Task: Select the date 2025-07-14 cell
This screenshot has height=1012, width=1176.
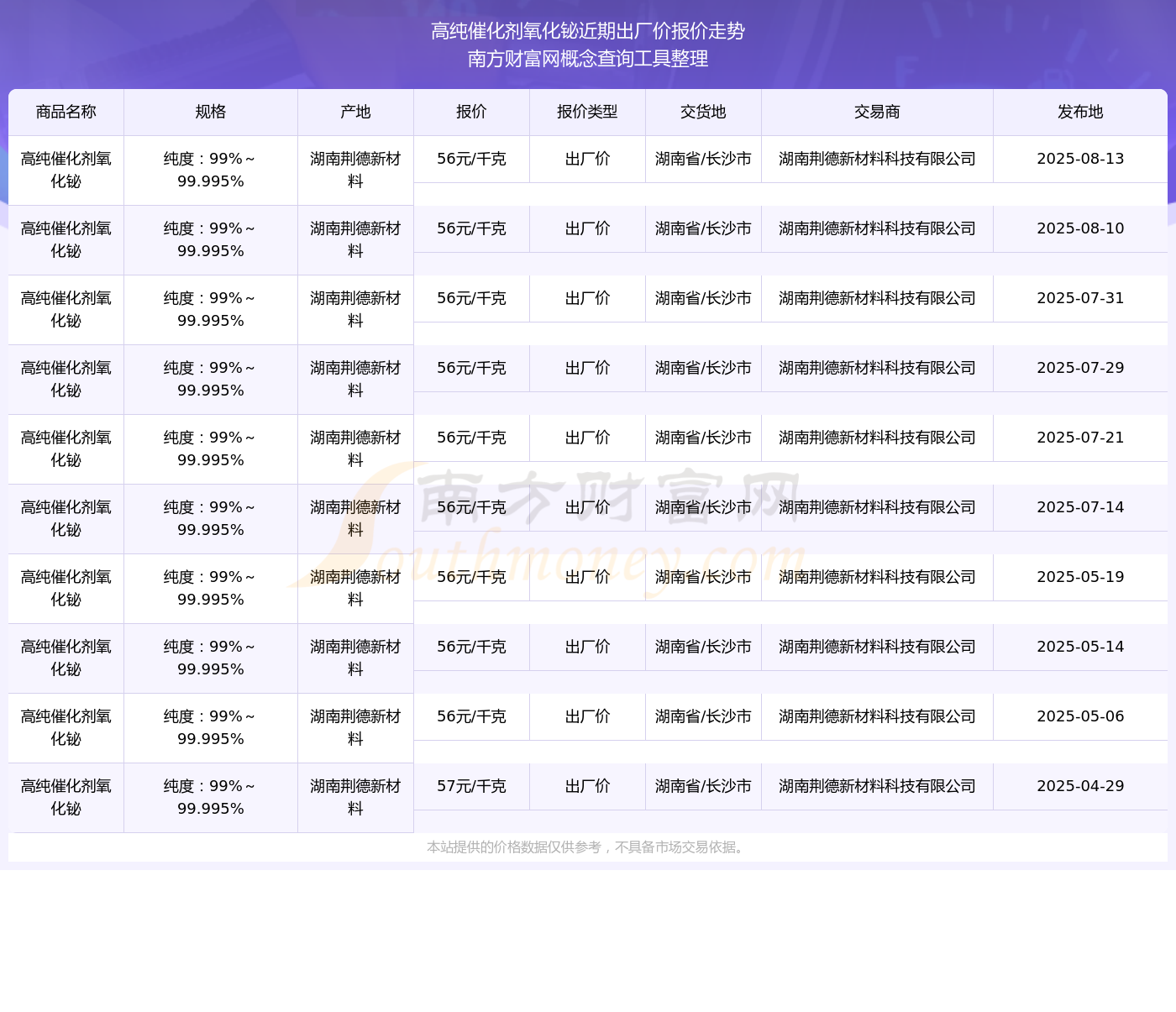Action: (1080, 508)
